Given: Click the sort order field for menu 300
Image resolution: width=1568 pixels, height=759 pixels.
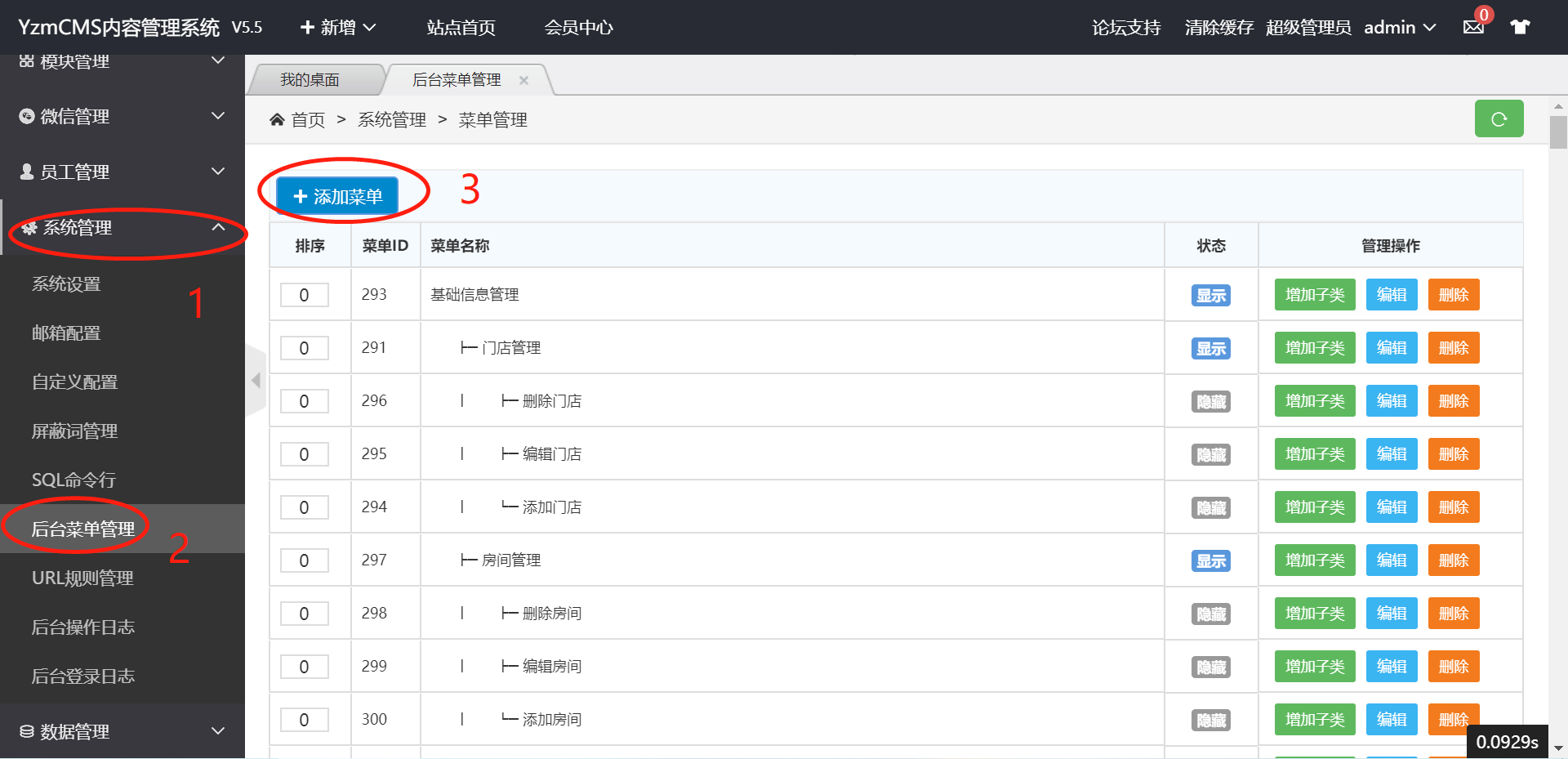Looking at the screenshot, I should pos(304,720).
